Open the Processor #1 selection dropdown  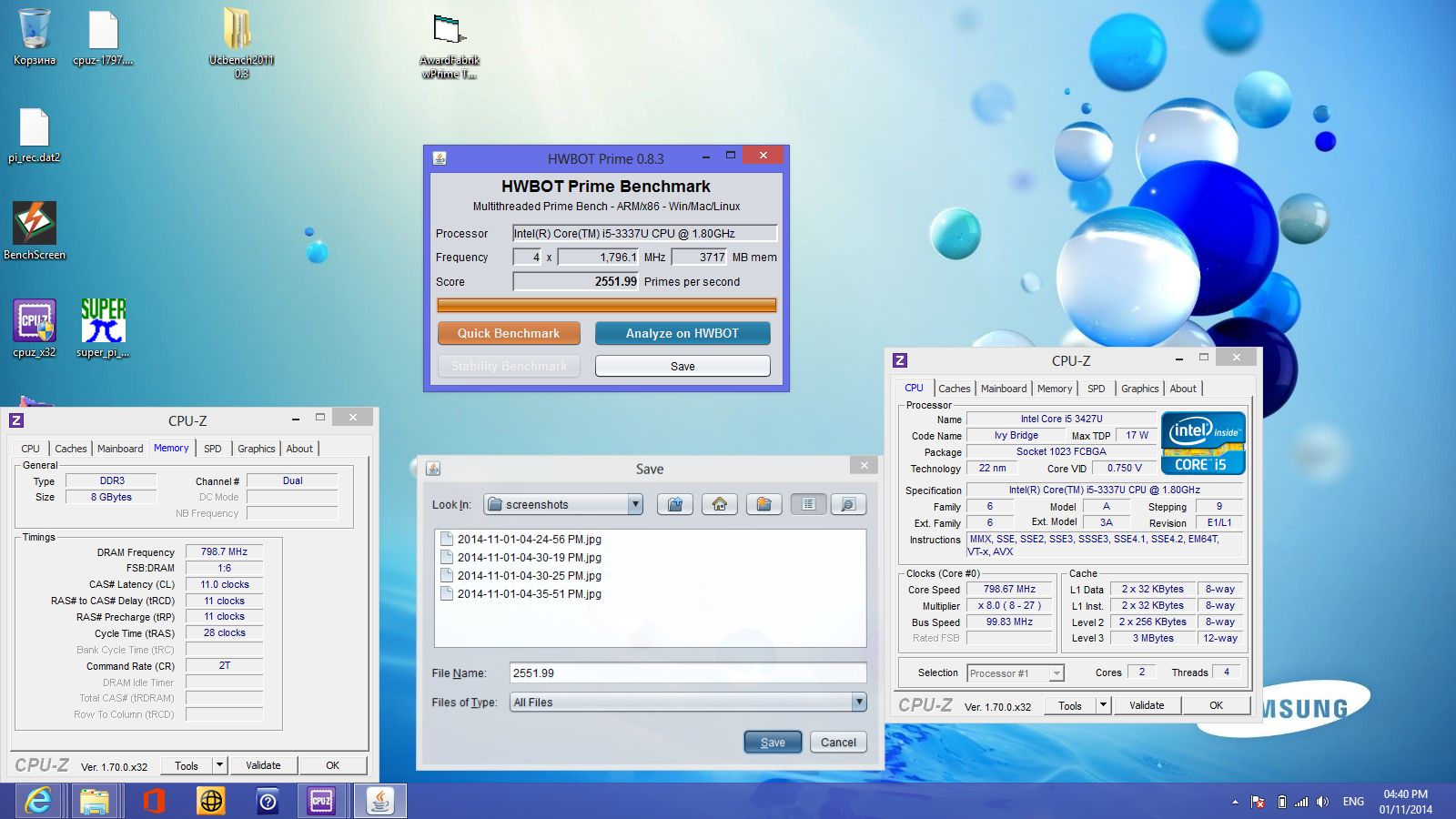click(x=1057, y=673)
